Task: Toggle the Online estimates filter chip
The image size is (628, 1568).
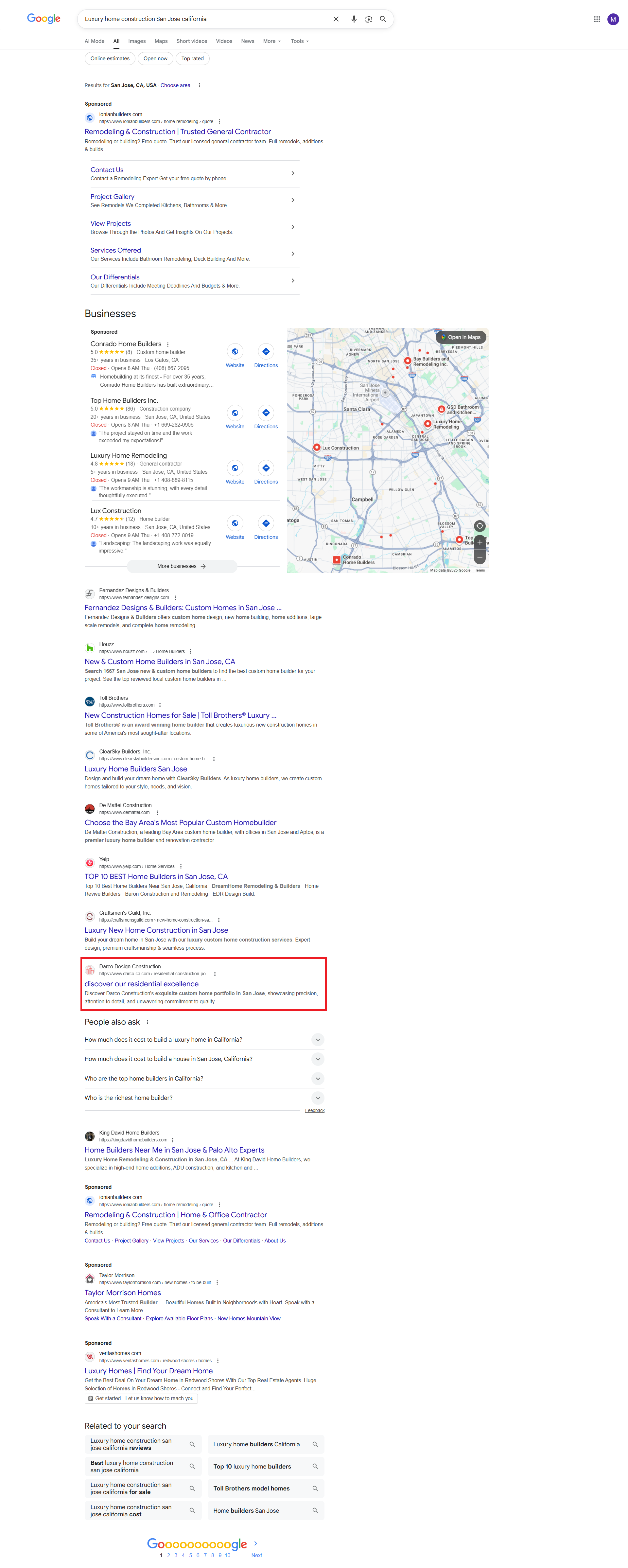Action: (110, 59)
